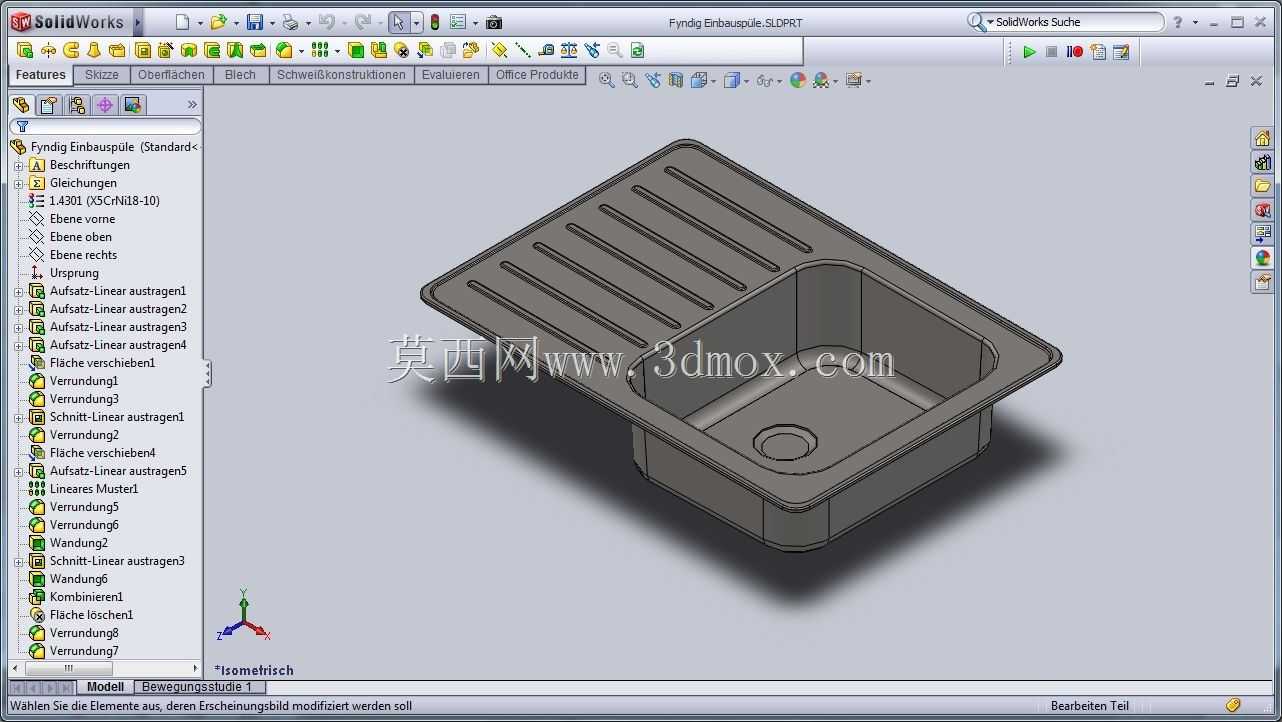Save the part with the floppy disk icon
The width and height of the screenshot is (1282, 722).
coord(255,22)
